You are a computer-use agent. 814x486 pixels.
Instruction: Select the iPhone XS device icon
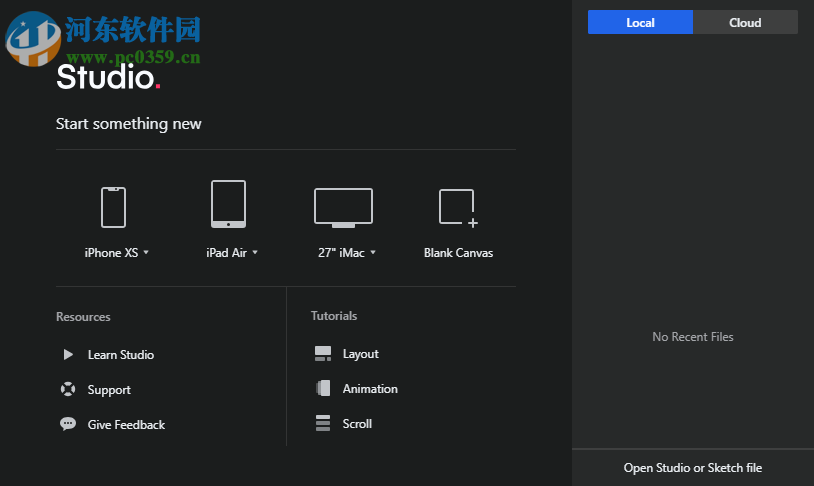tap(113, 207)
